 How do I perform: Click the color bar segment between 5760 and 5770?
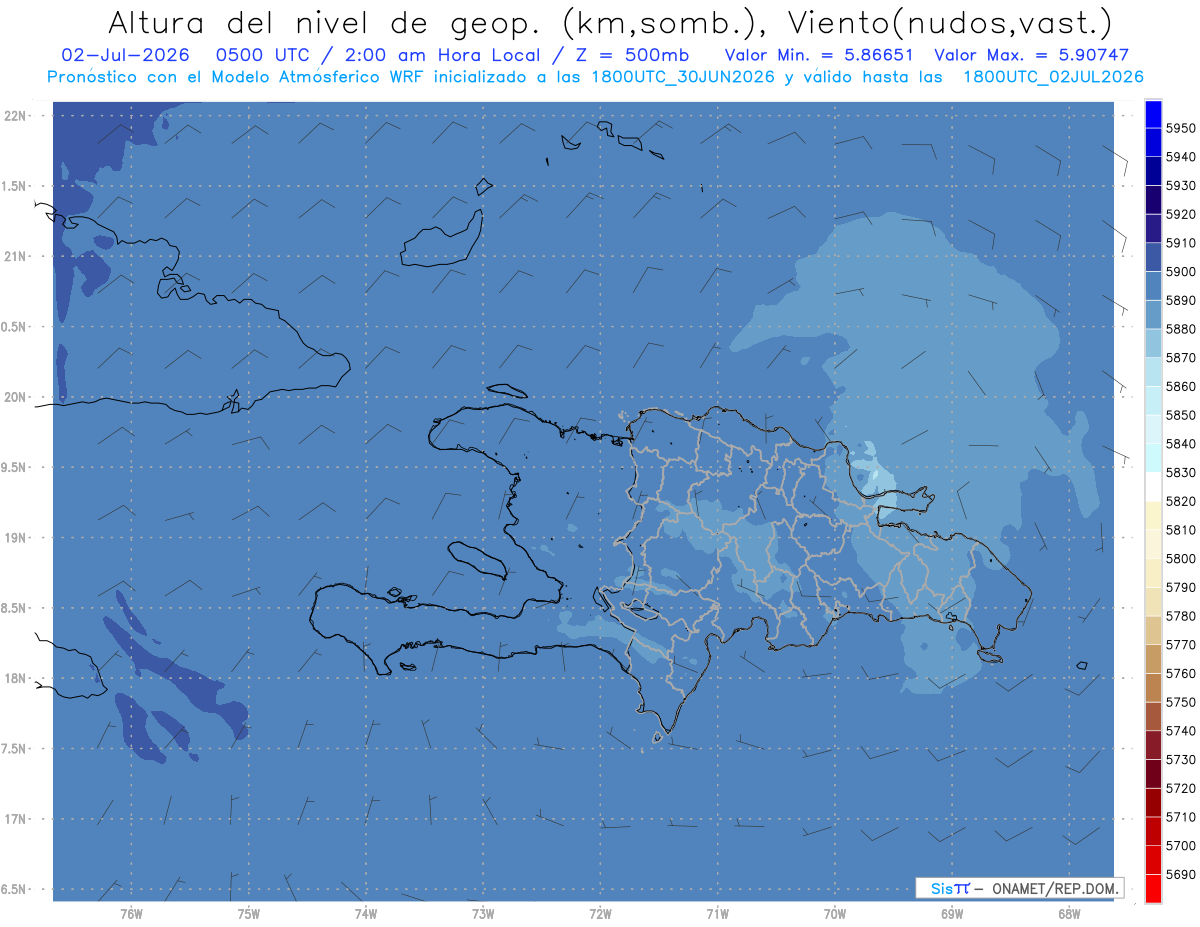point(1153,659)
